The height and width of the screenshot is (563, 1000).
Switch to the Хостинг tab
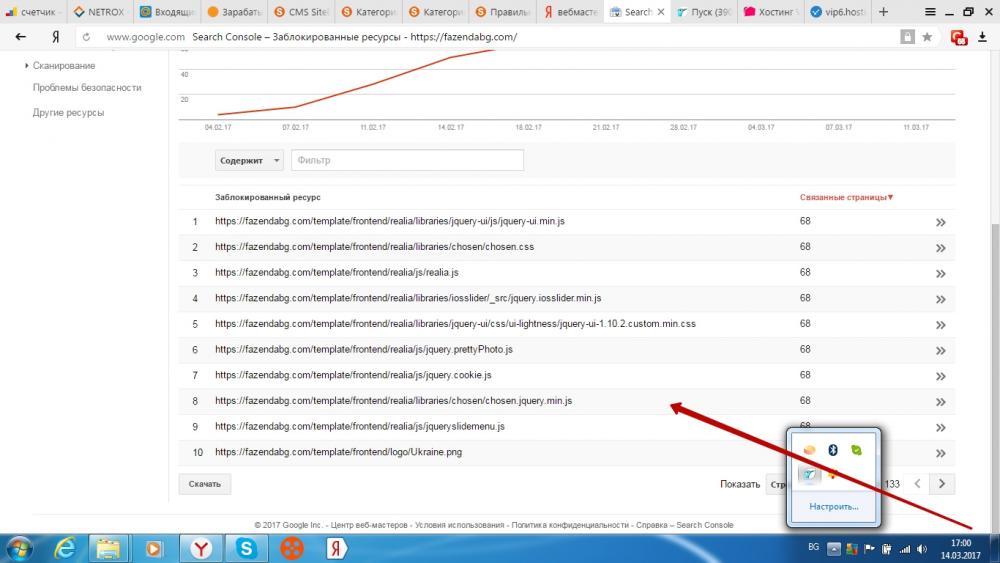770,11
